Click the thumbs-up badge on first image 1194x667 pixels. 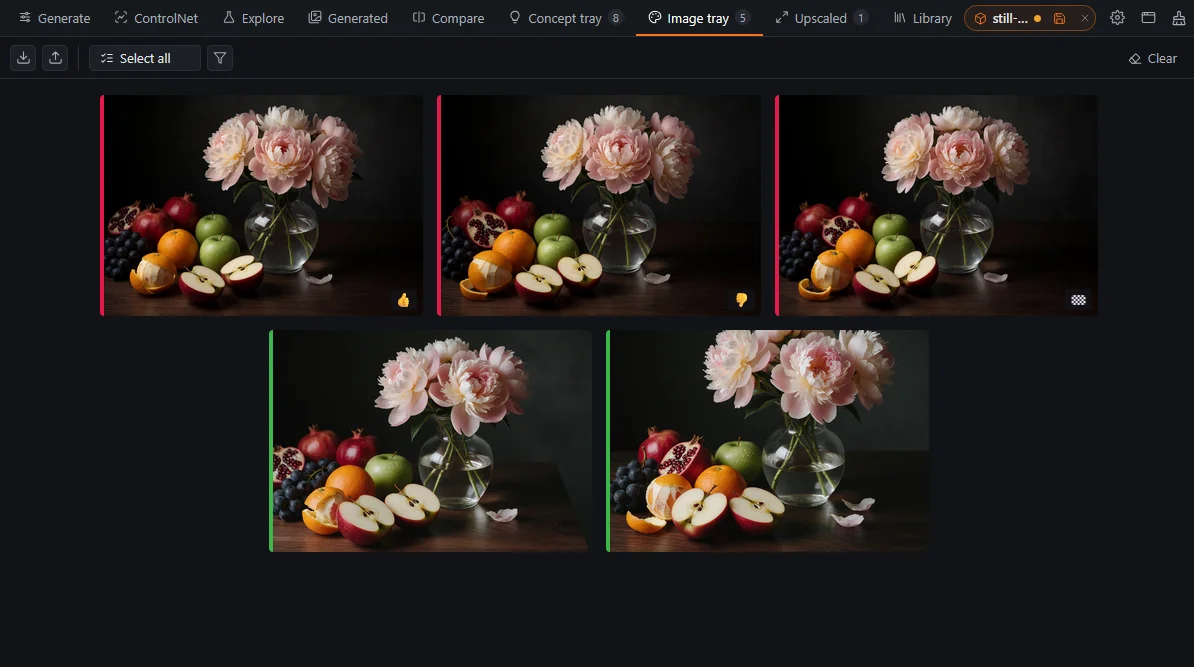[x=404, y=300]
